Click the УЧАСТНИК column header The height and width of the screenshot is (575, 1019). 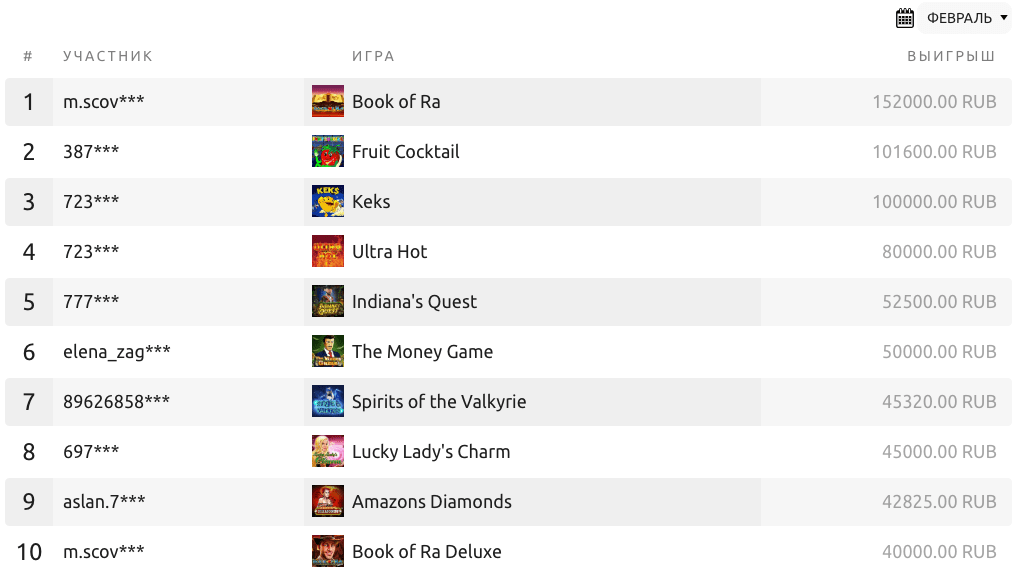[x=108, y=56]
